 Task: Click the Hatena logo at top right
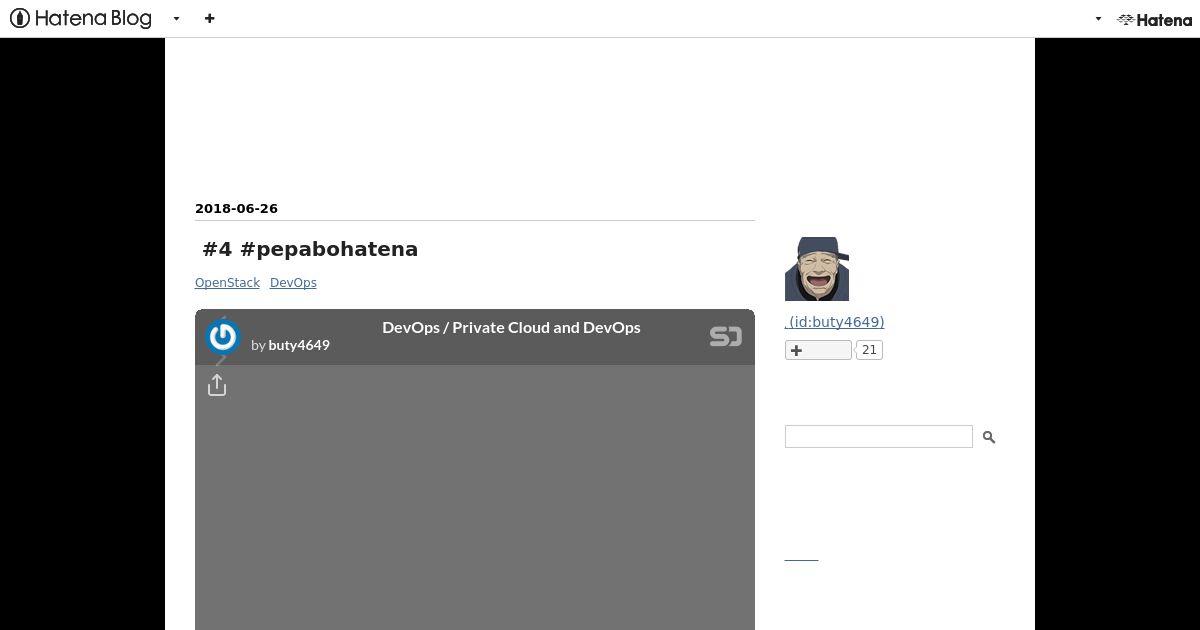1154,19
